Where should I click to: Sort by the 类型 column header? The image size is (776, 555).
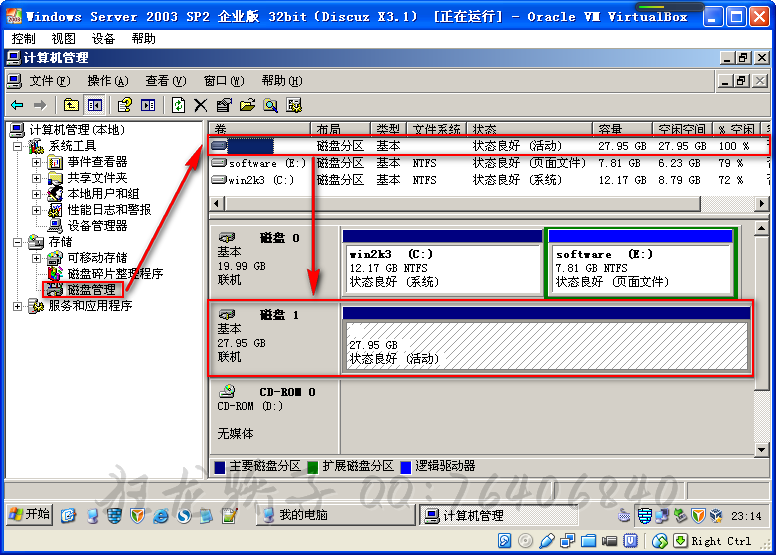[x=388, y=129]
